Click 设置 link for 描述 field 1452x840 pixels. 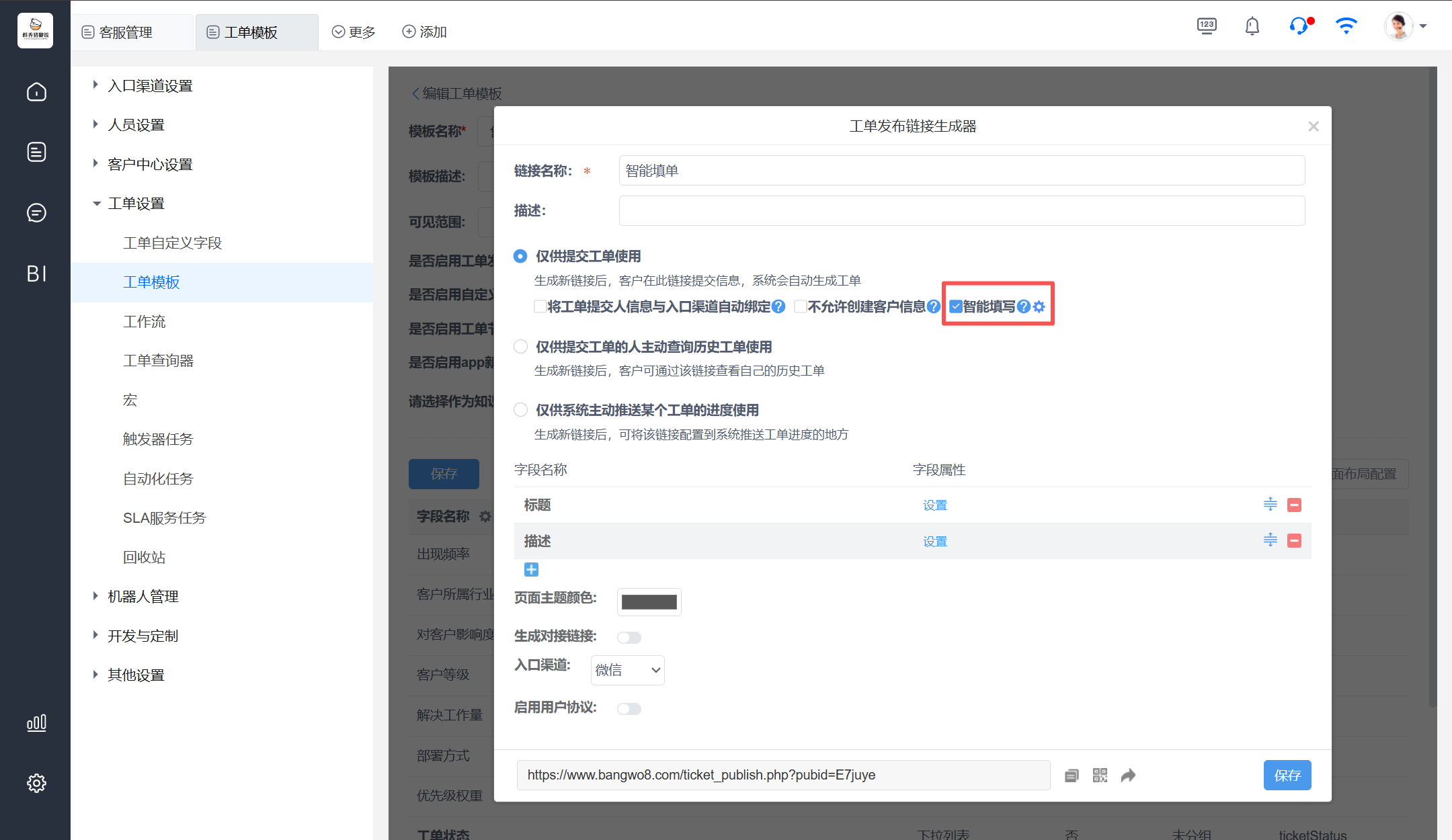tap(934, 541)
